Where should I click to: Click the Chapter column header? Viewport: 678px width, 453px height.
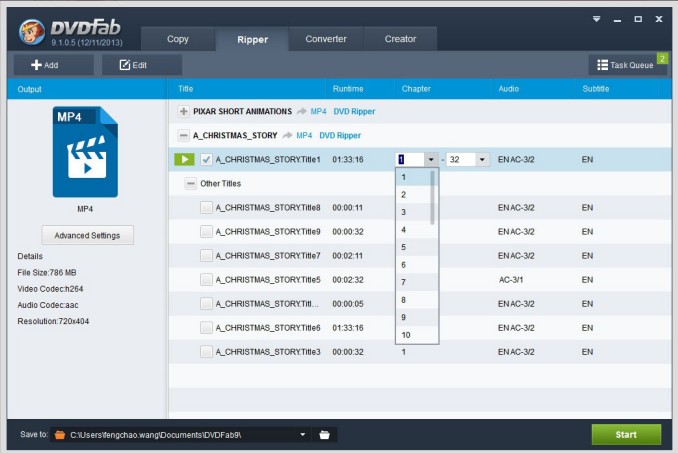[416, 89]
